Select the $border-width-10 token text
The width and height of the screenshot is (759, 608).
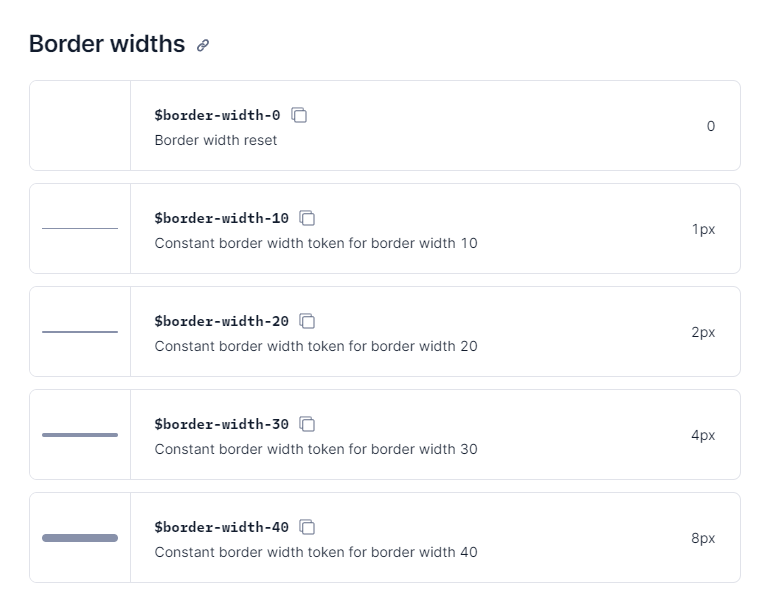coord(222,218)
